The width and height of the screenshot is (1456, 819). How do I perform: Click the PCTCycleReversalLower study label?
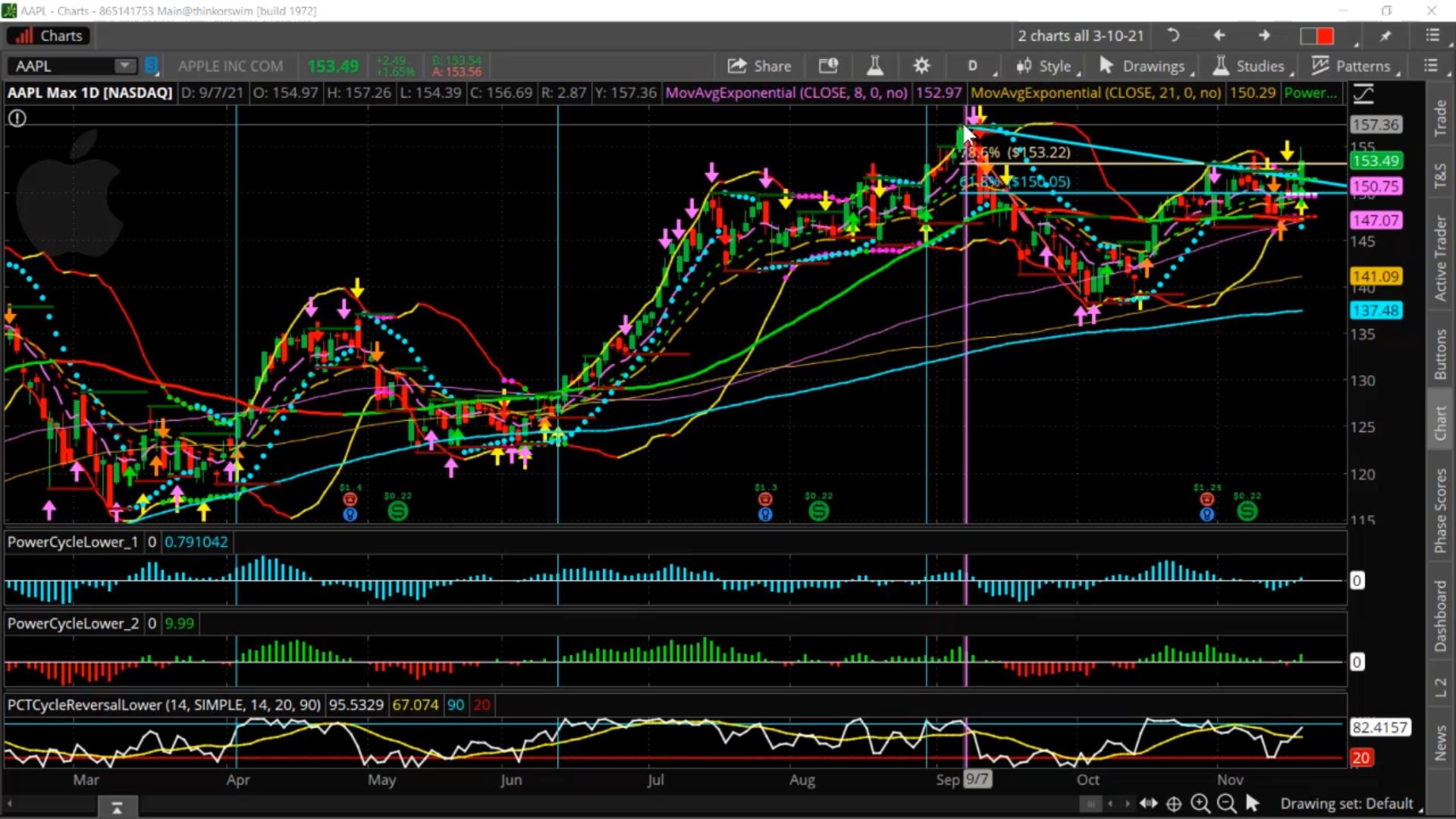[164, 704]
